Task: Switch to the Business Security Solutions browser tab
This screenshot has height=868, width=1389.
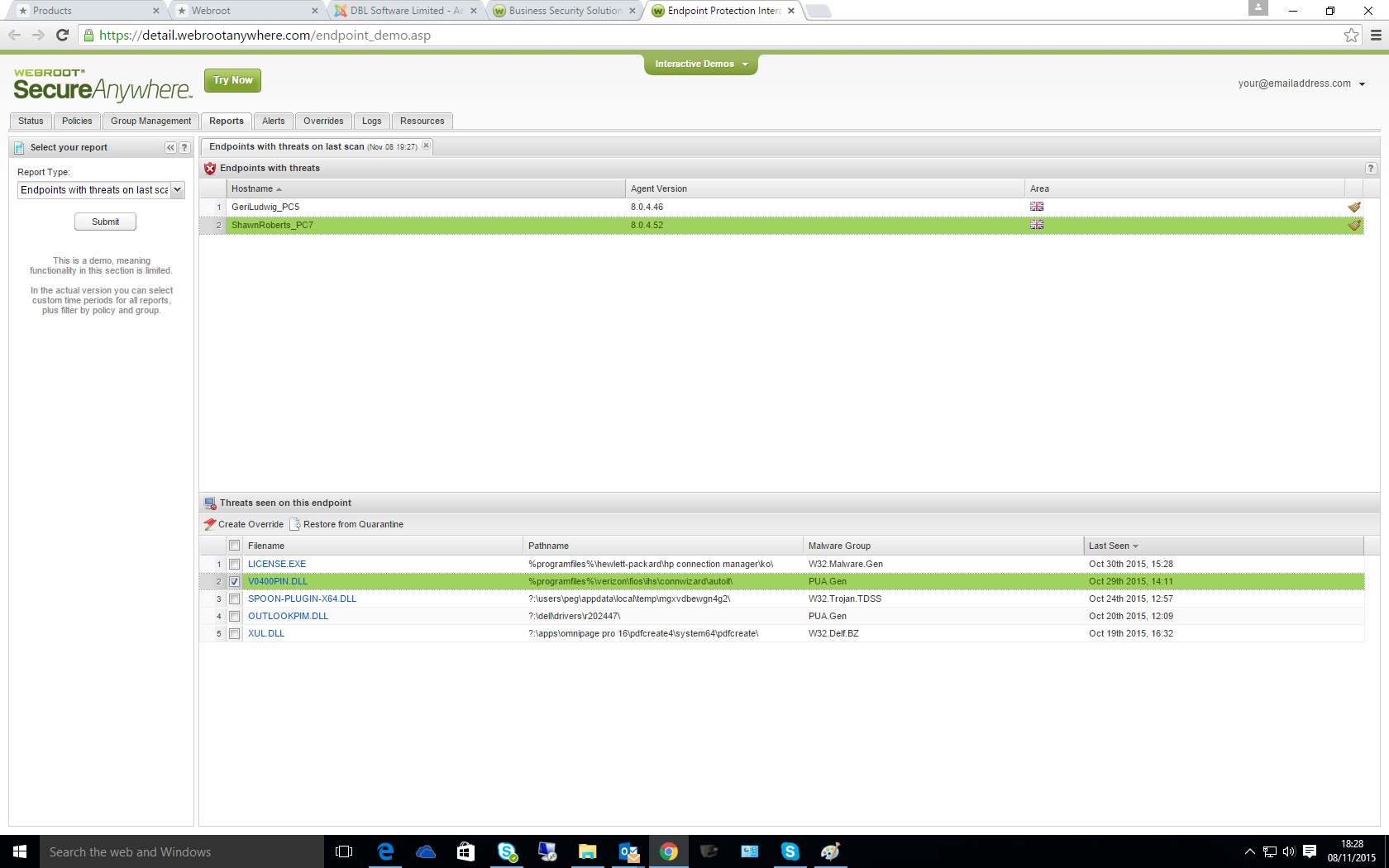Action: pyautogui.click(x=566, y=11)
